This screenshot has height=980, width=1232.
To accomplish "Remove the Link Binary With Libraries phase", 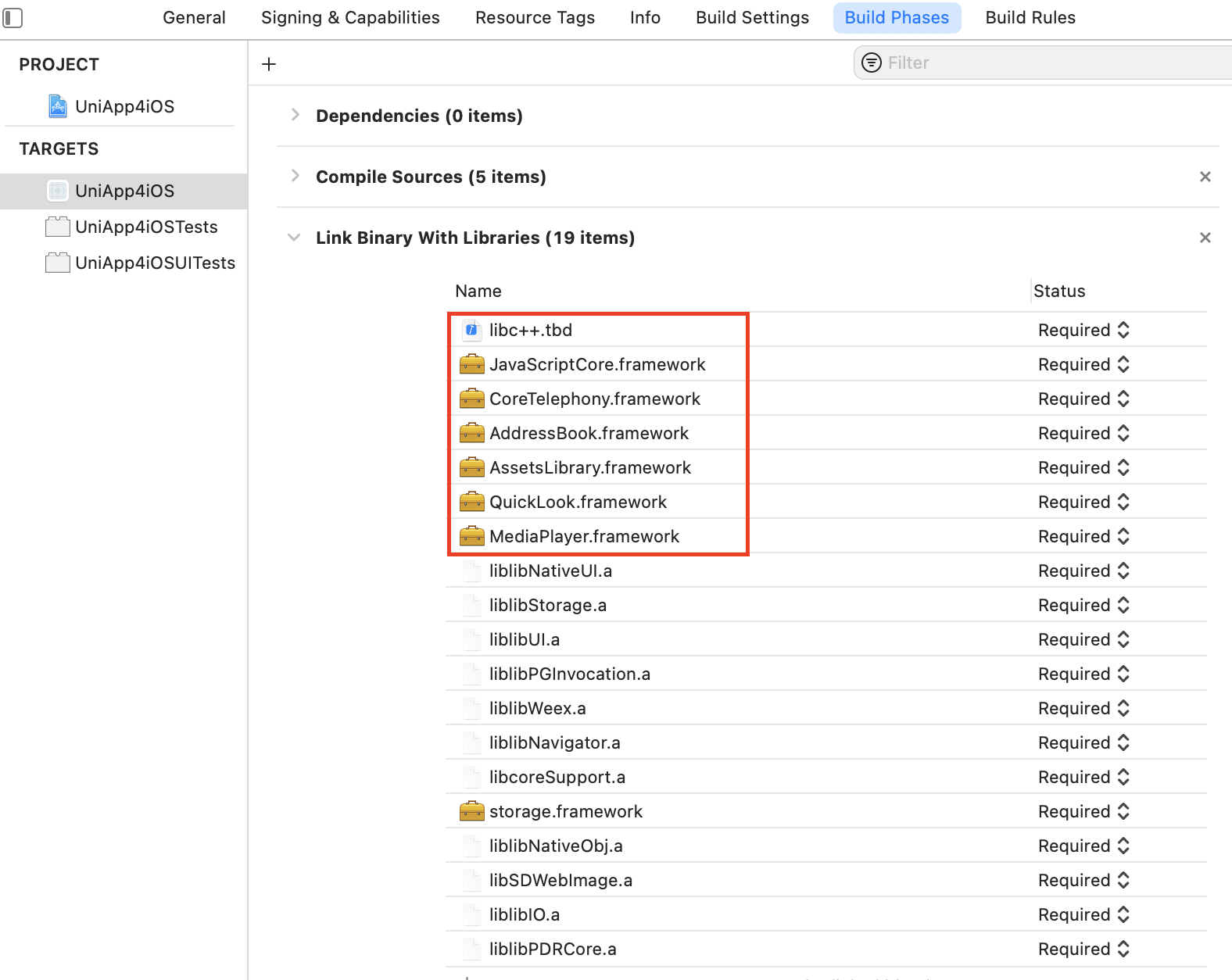I will [x=1205, y=238].
